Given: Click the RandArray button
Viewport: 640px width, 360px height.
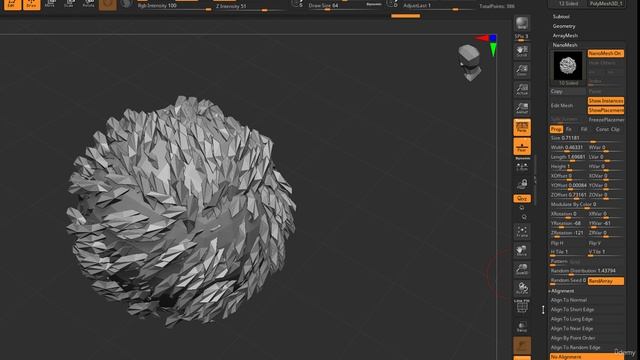Looking at the screenshot, I should (606, 281).
